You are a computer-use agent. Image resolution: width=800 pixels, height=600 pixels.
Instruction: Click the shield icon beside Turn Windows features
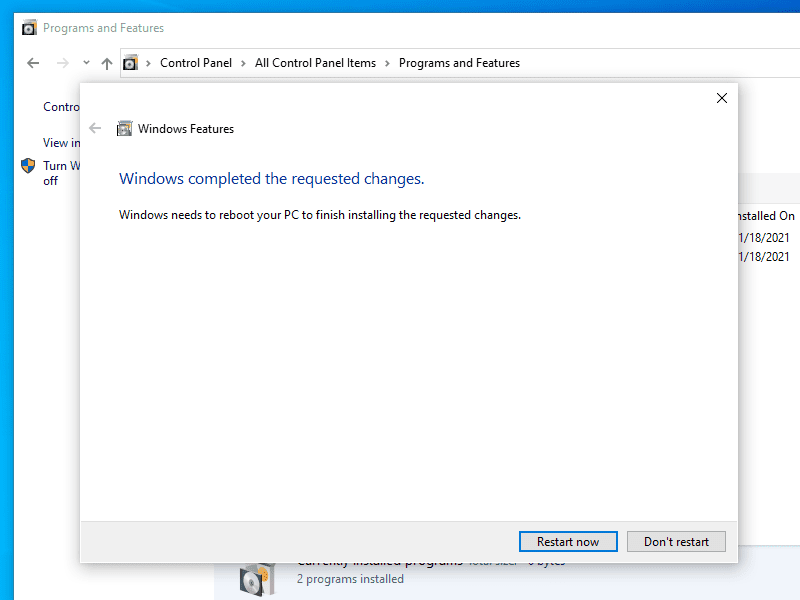(x=28, y=166)
